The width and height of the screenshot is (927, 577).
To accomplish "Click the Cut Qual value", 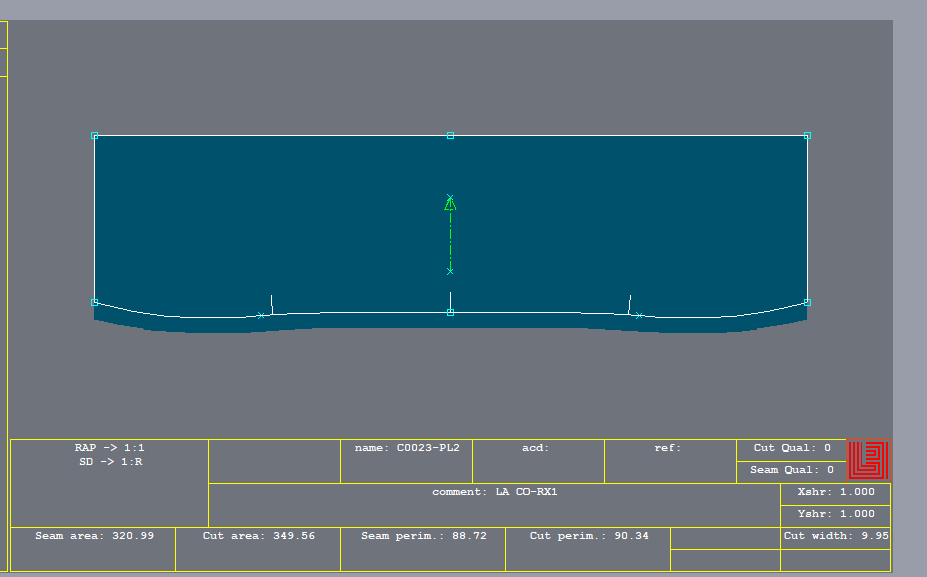I will 828,448.
